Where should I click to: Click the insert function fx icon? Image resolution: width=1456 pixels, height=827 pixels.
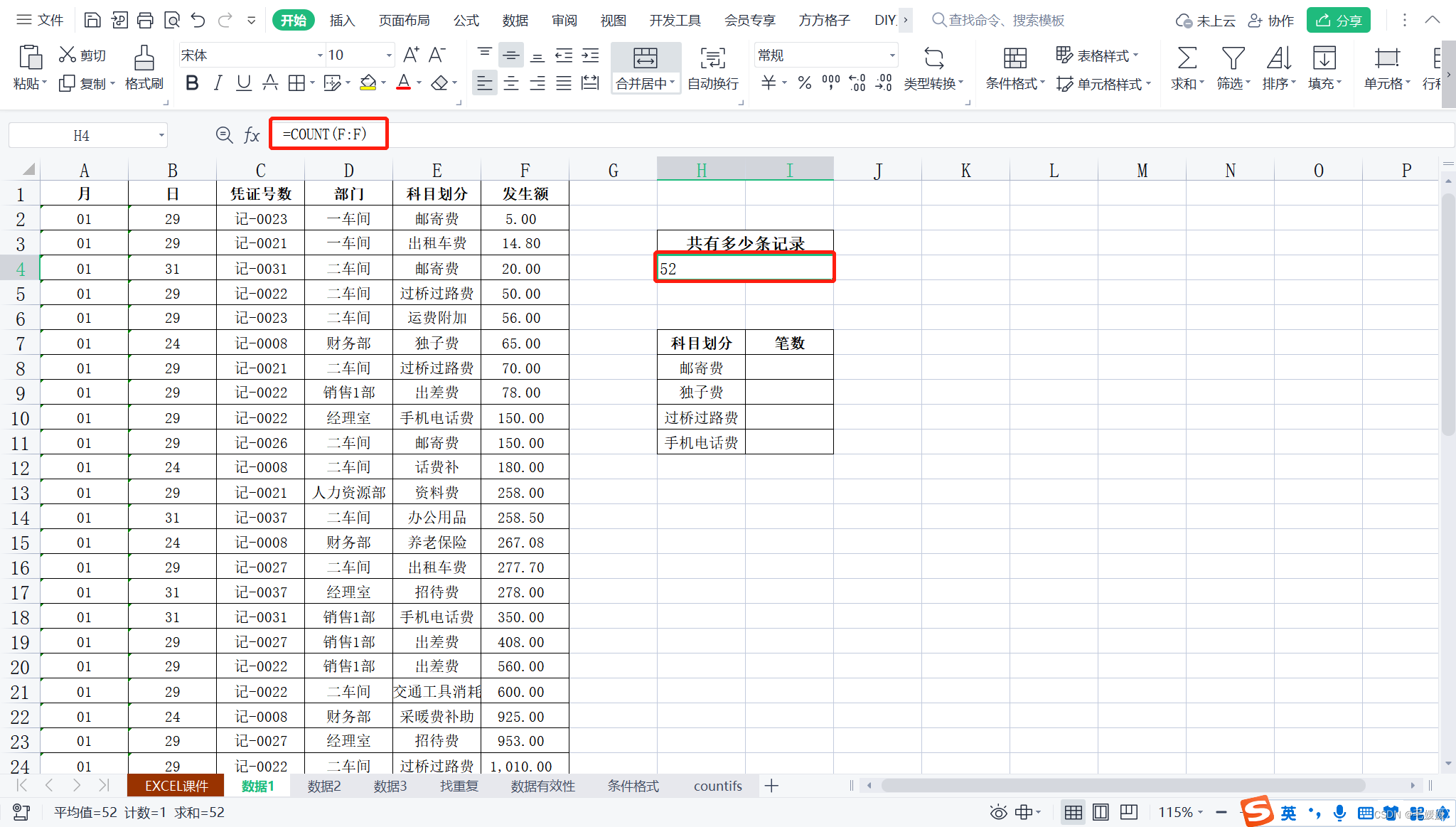click(x=252, y=135)
